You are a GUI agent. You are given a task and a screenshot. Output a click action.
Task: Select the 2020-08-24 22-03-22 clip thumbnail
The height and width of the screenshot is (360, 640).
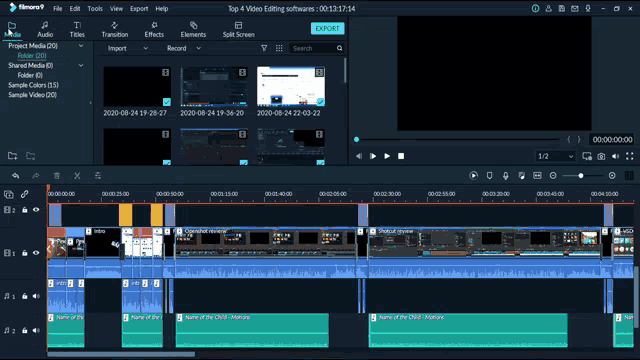coord(291,87)
